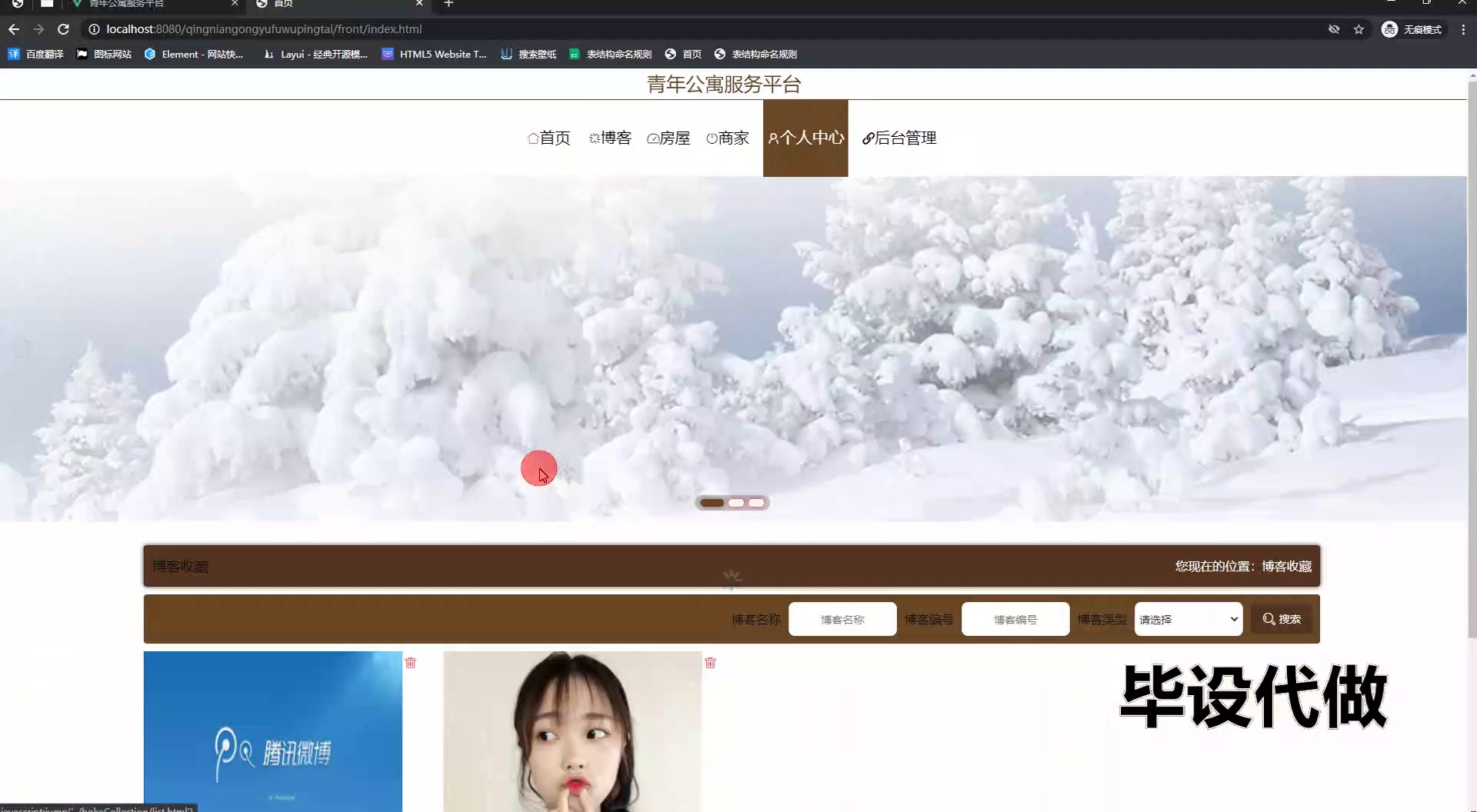Close the 青年公寓服务平台 browser tab

tap(235, 4)
